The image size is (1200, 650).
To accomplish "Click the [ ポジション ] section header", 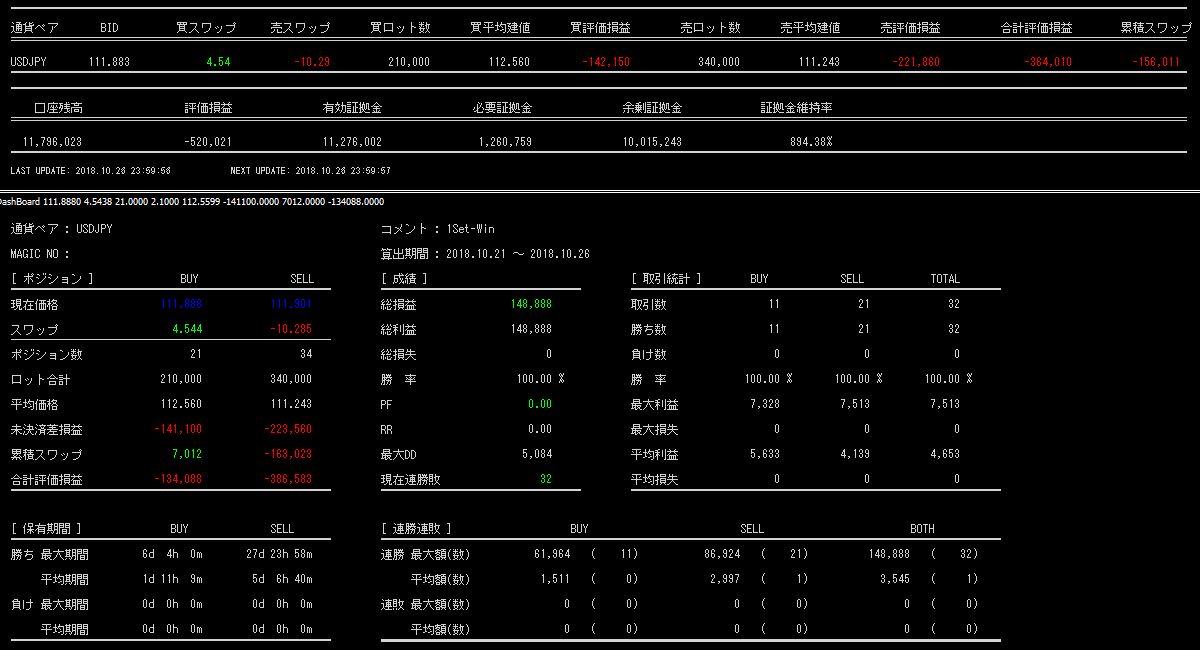I will pos(52,279).
